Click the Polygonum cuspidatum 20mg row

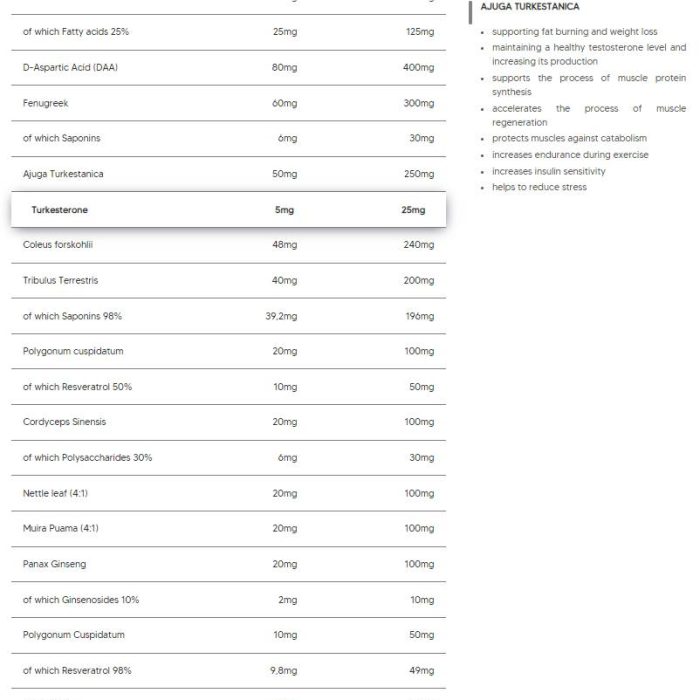click(228, 351)
